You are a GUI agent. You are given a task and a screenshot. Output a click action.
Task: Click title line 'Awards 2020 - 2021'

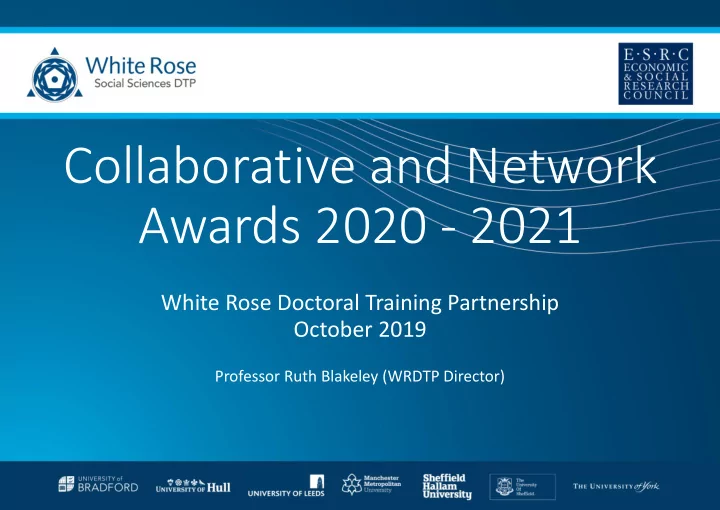coord(360,225)
